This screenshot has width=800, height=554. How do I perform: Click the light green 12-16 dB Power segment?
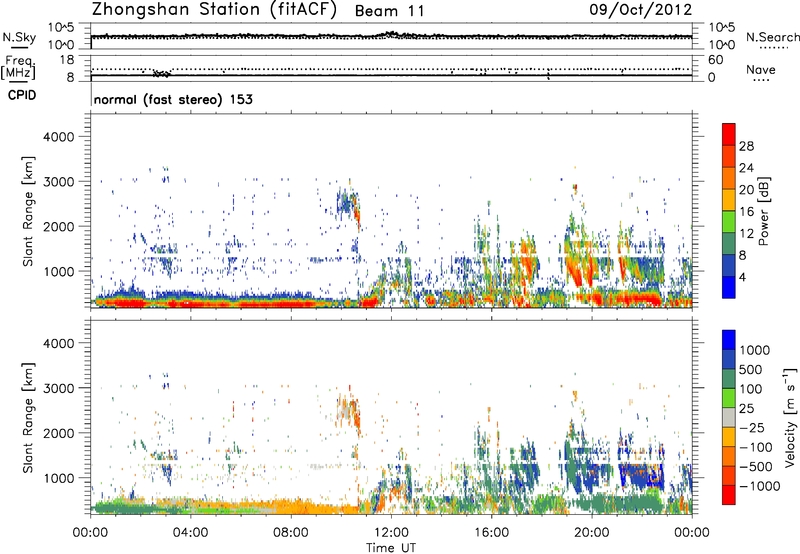coord(729,222)
